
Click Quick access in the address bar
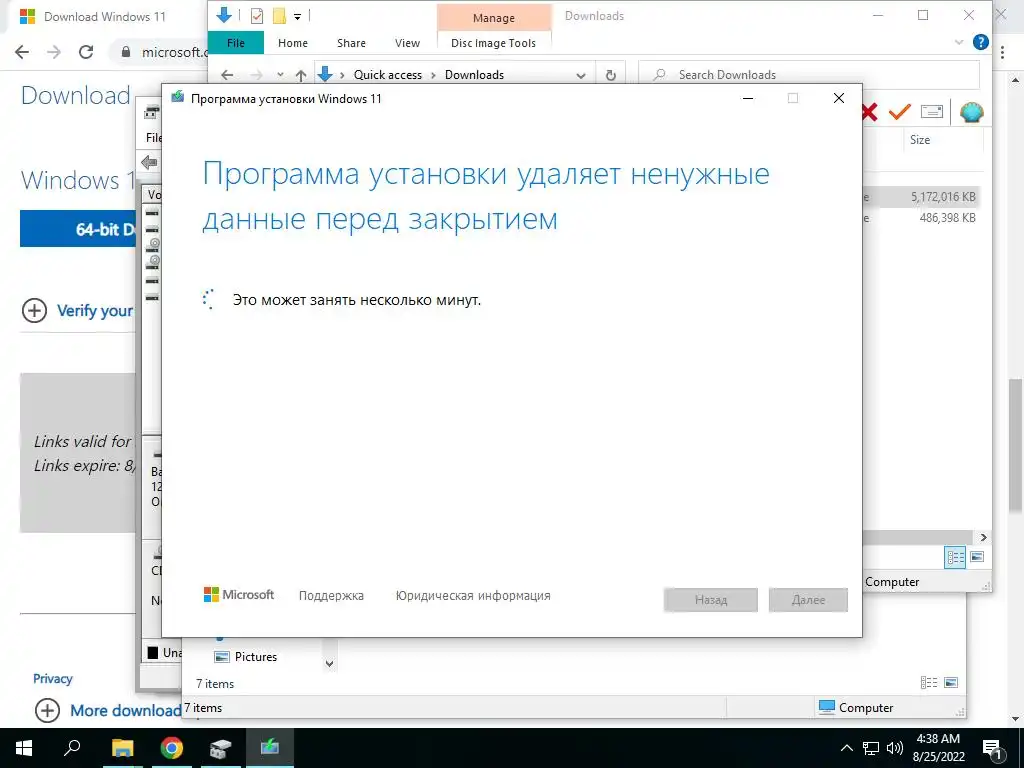(388, 75)
